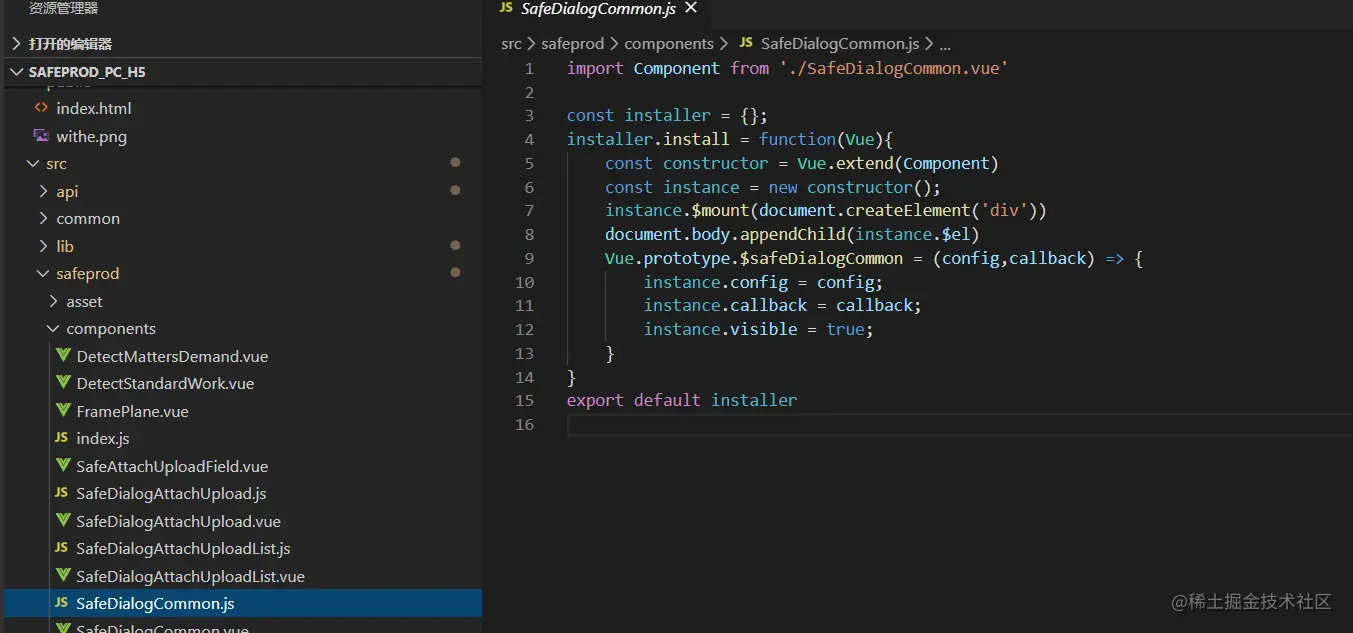Open index.html in the explorer
The width and height of the screenshot is (1353, 633).
coord(94,108)
